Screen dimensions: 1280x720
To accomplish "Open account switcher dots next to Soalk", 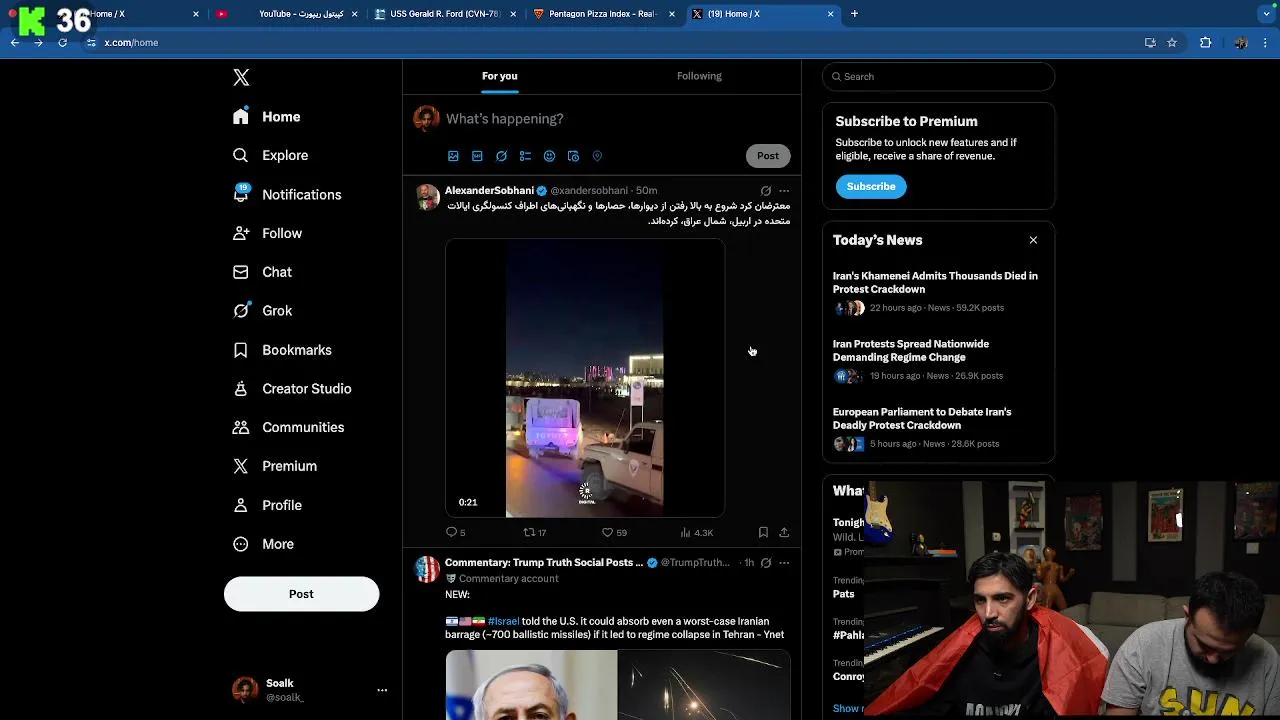I will pyautogui.click(x=382, y=690).
